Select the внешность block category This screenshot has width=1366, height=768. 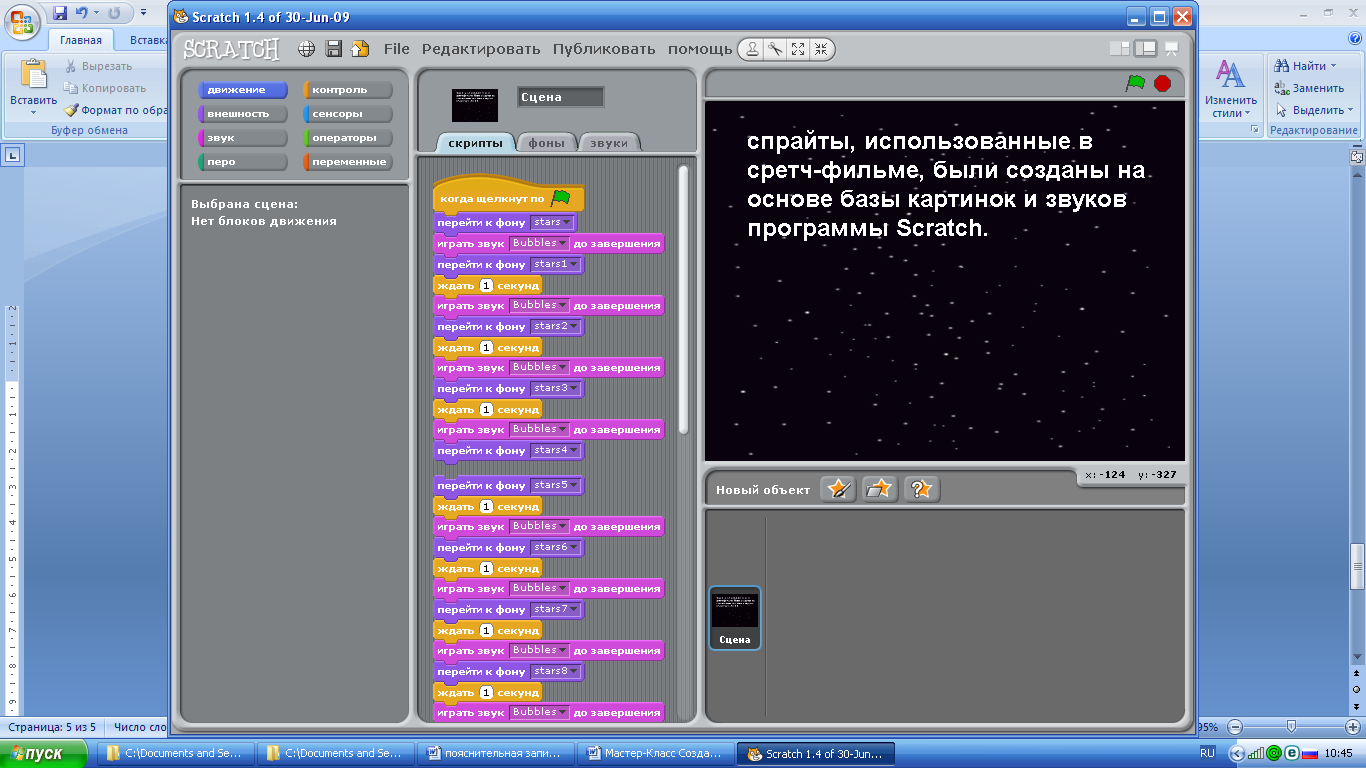tap(243, 114)
